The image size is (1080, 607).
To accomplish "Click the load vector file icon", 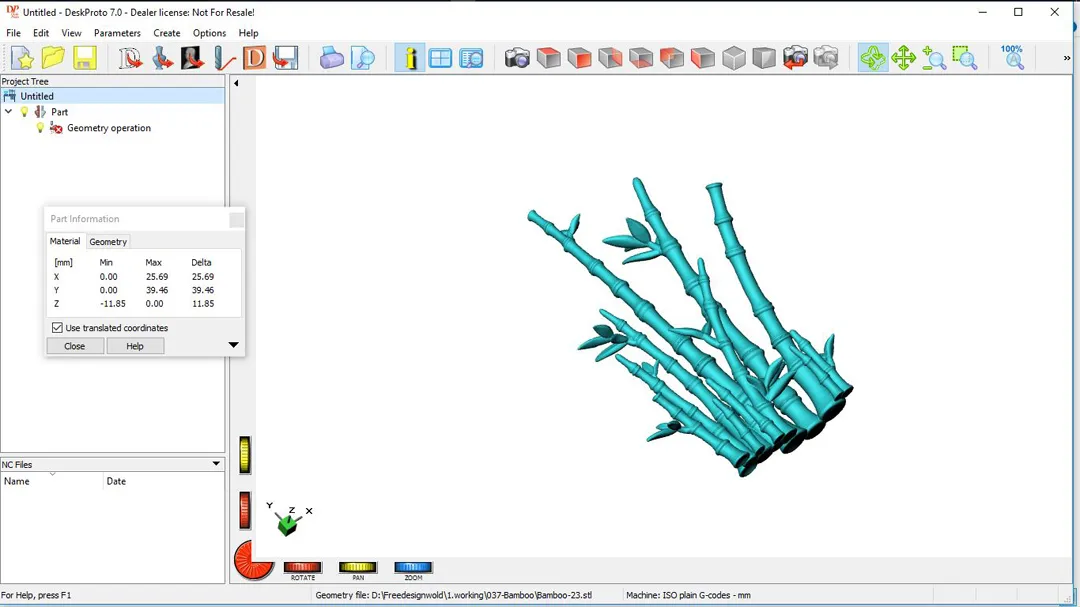I will pyautogui.click(x=130, y=58).
